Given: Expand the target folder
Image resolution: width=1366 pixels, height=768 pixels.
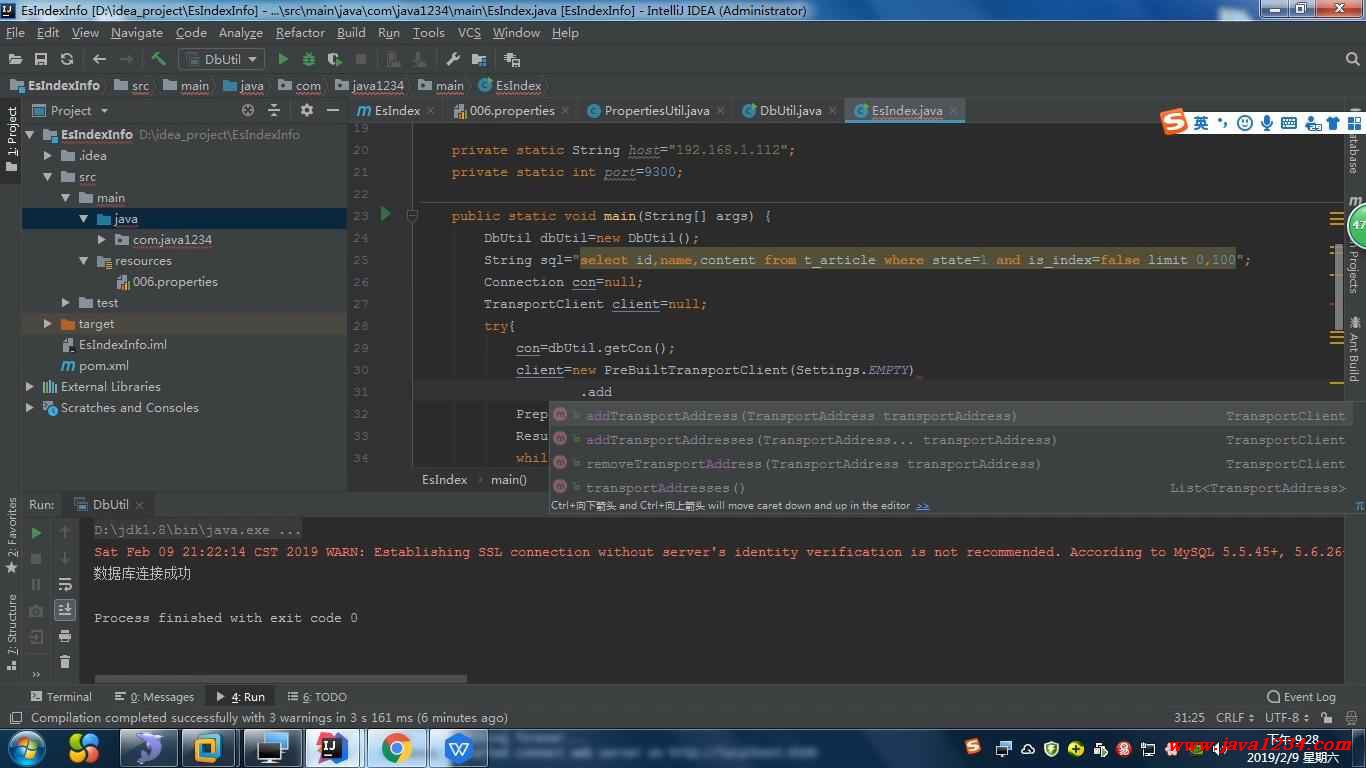Looking at the screenshot, I should (x=48, y=324).
